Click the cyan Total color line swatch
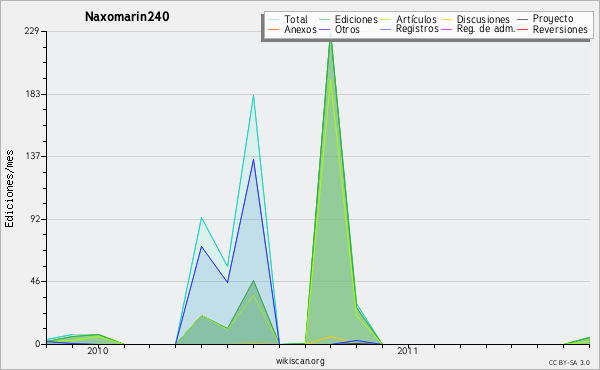The image size is (600, 370). point(273,19)
